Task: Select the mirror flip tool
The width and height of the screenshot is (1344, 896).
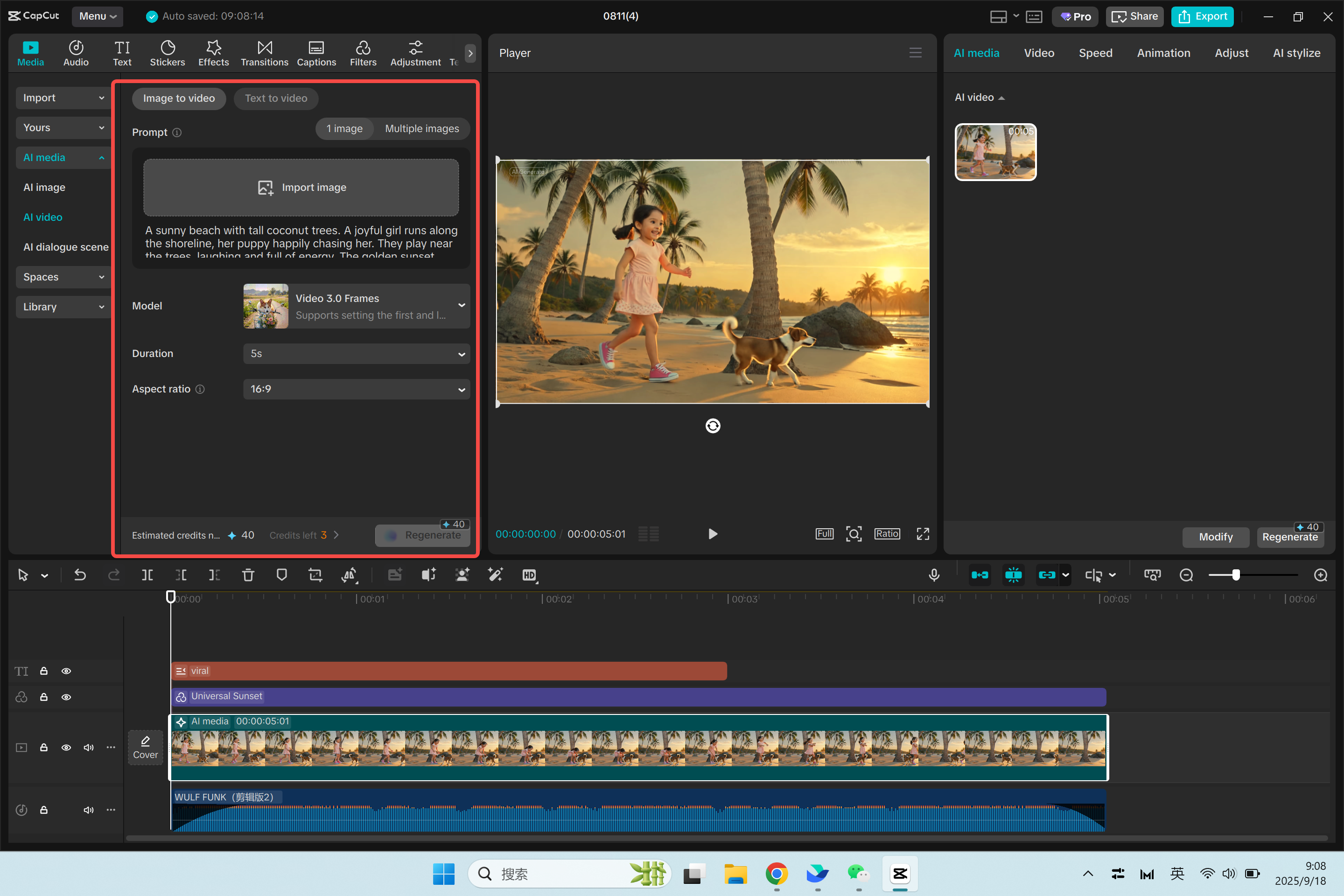Action: [350, 575]
